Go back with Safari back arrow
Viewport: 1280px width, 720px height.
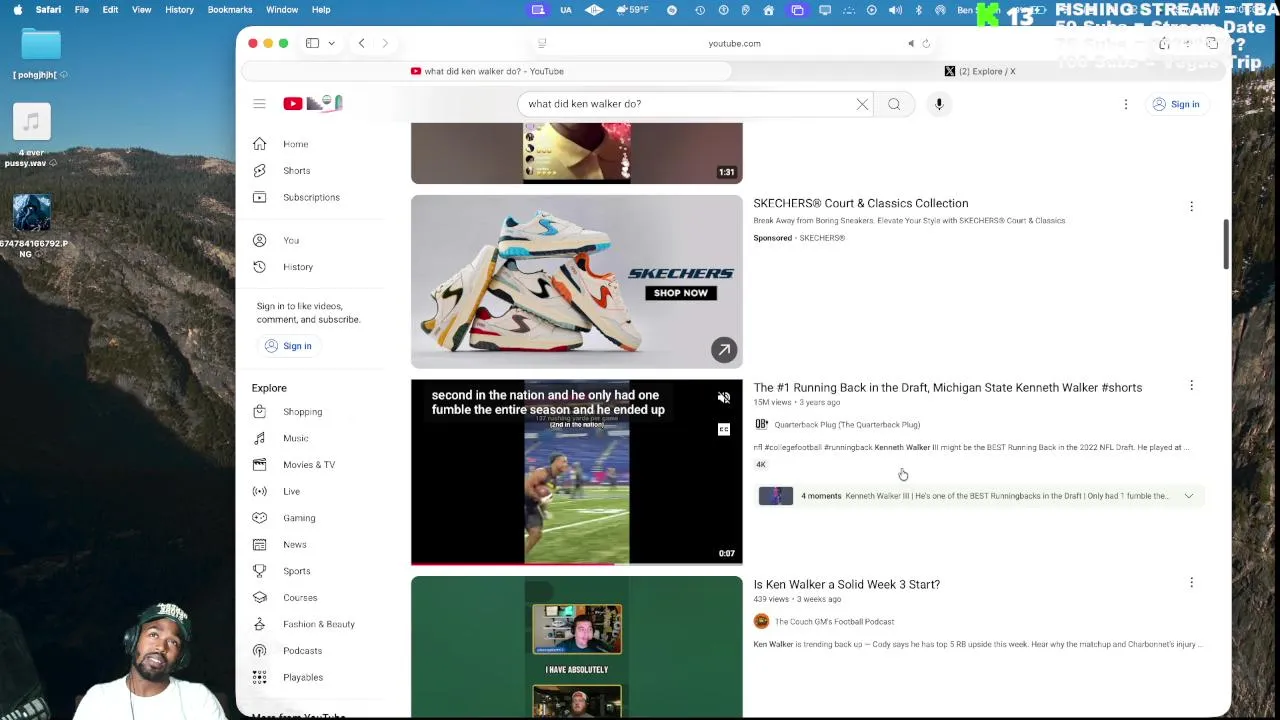tap(361, 43)
